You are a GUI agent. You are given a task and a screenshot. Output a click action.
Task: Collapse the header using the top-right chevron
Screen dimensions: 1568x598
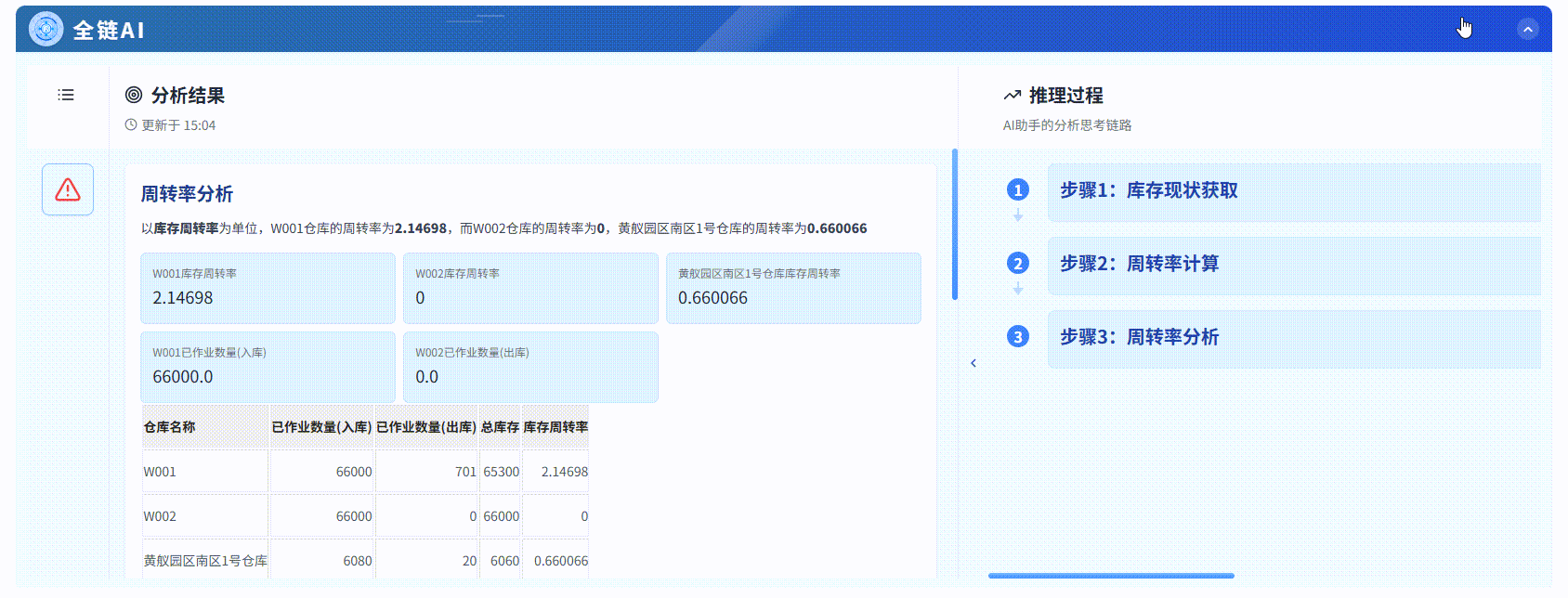click(x=1527, y=30)
